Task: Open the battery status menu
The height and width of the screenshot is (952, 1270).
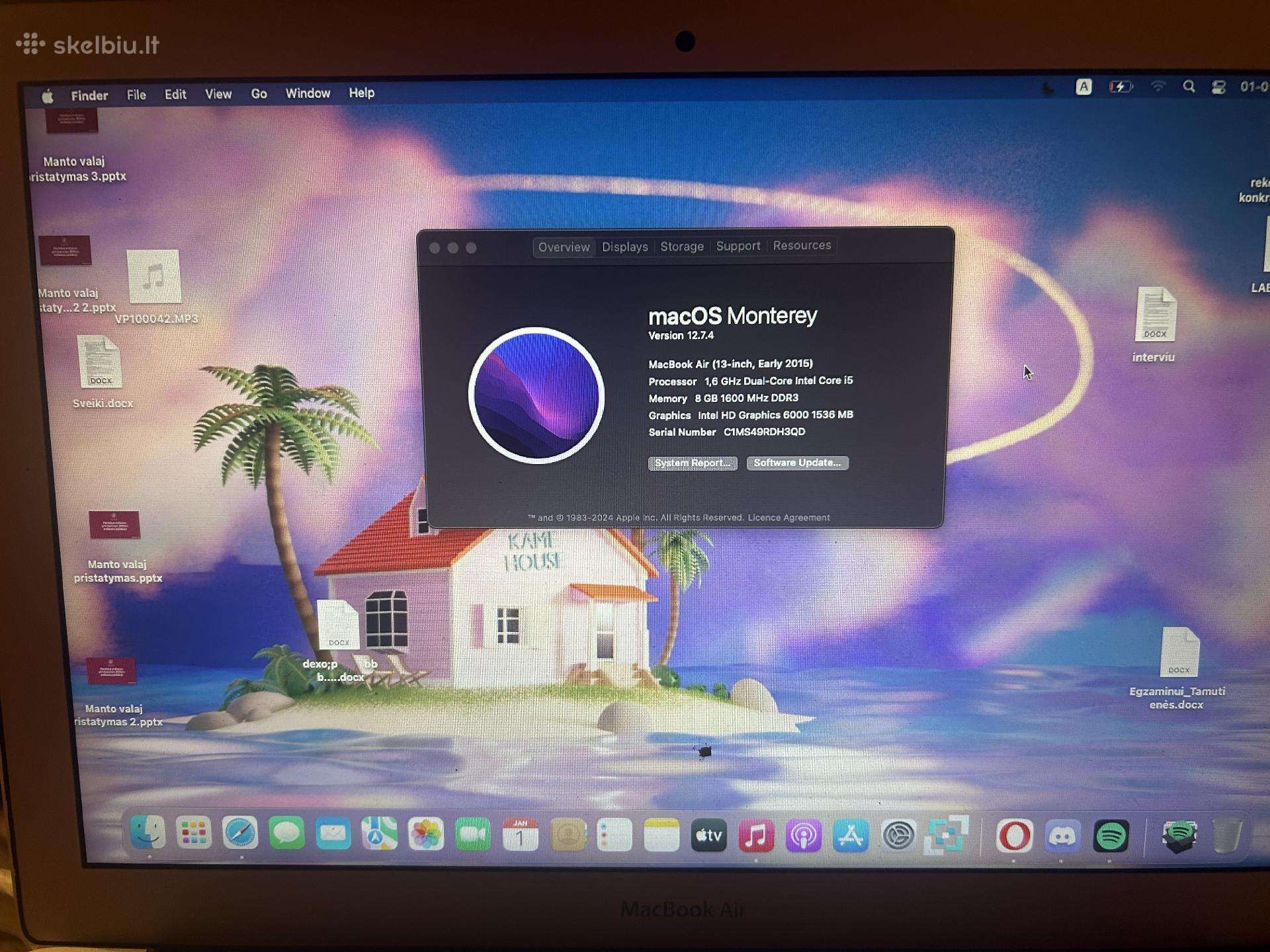Action: 1121,87
